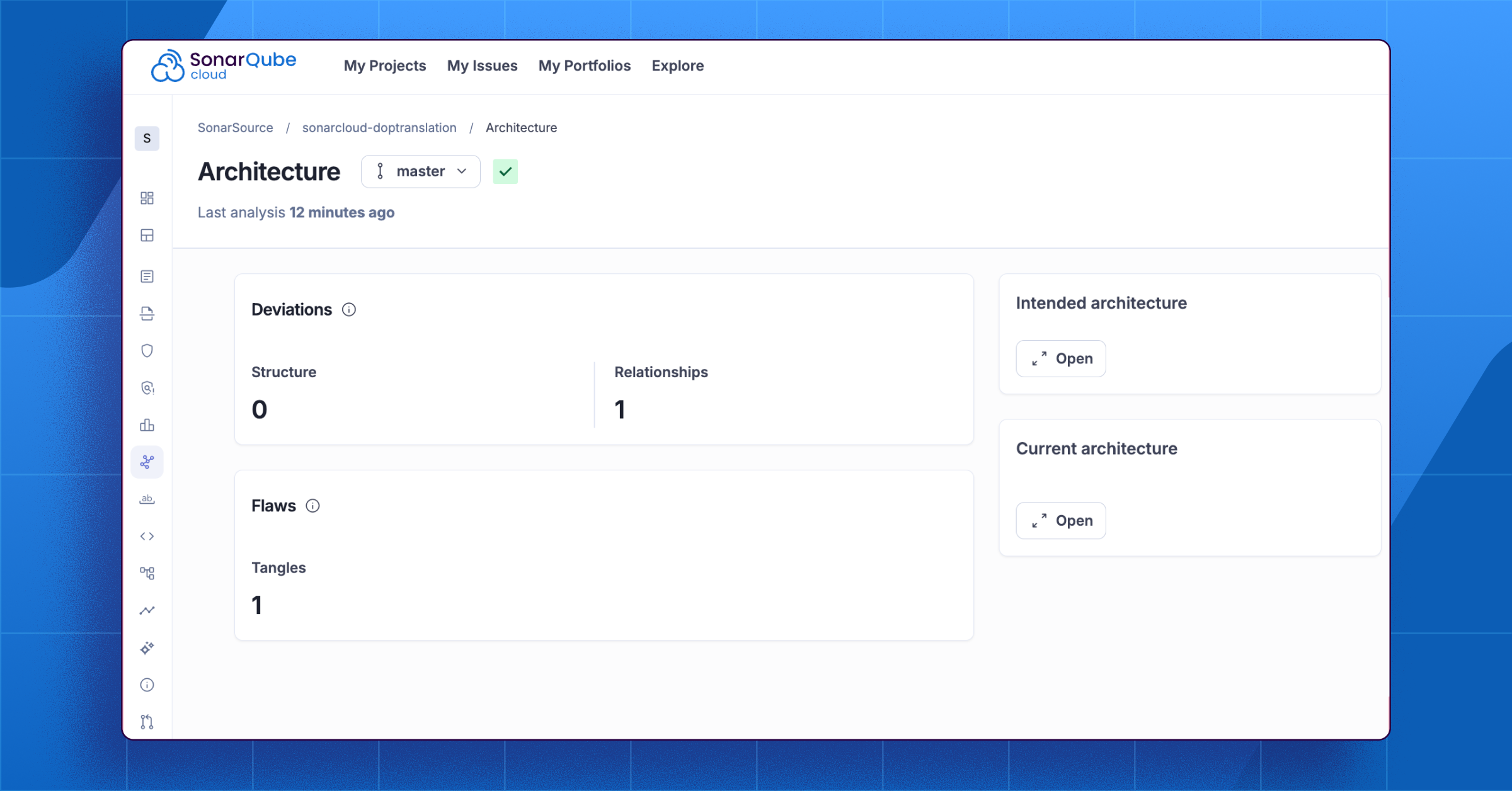Click the S organization avatar in sidebar
The image size is (1512, 791).
pos(147,139)
